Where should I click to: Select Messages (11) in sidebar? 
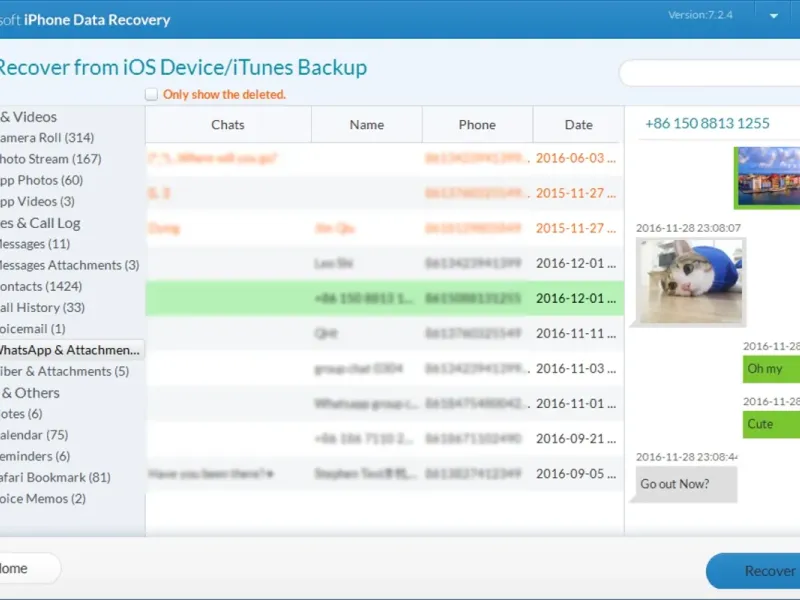coord(35,244)
